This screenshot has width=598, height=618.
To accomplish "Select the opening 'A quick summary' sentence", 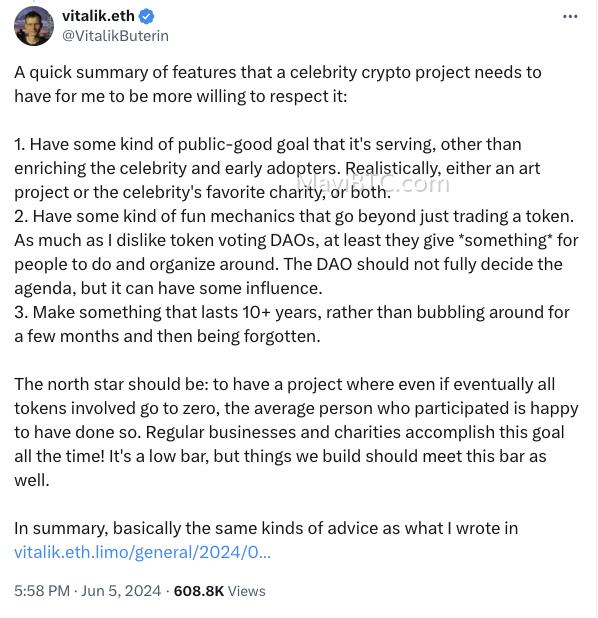I will [x=278, y=84].
